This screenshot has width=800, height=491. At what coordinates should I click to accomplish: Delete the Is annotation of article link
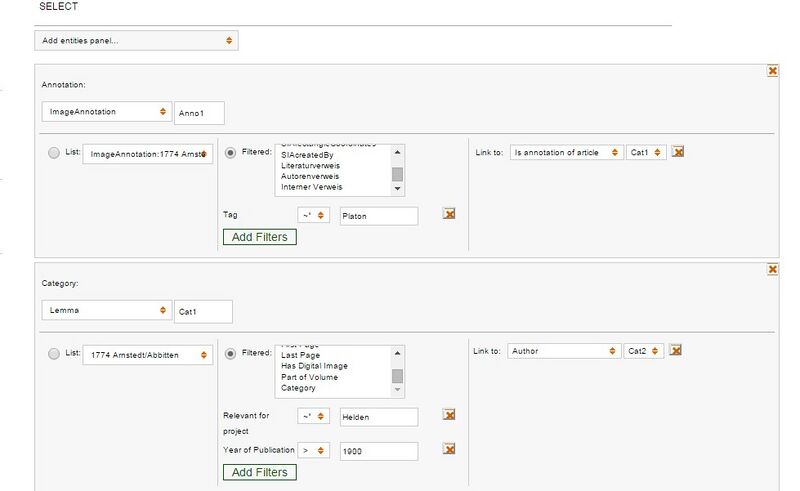677,152
